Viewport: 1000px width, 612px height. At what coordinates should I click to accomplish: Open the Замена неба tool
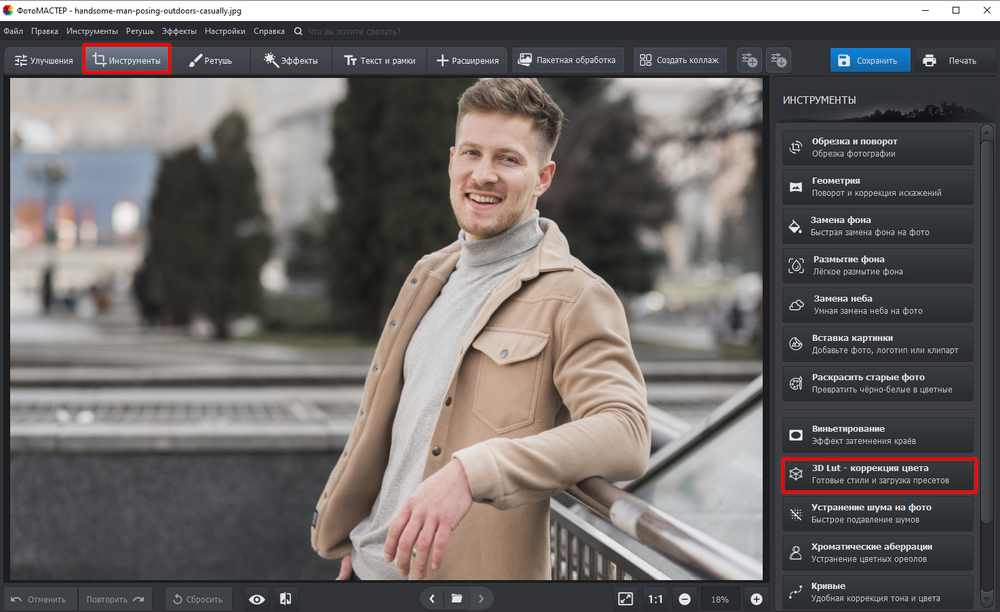(878, 305)
